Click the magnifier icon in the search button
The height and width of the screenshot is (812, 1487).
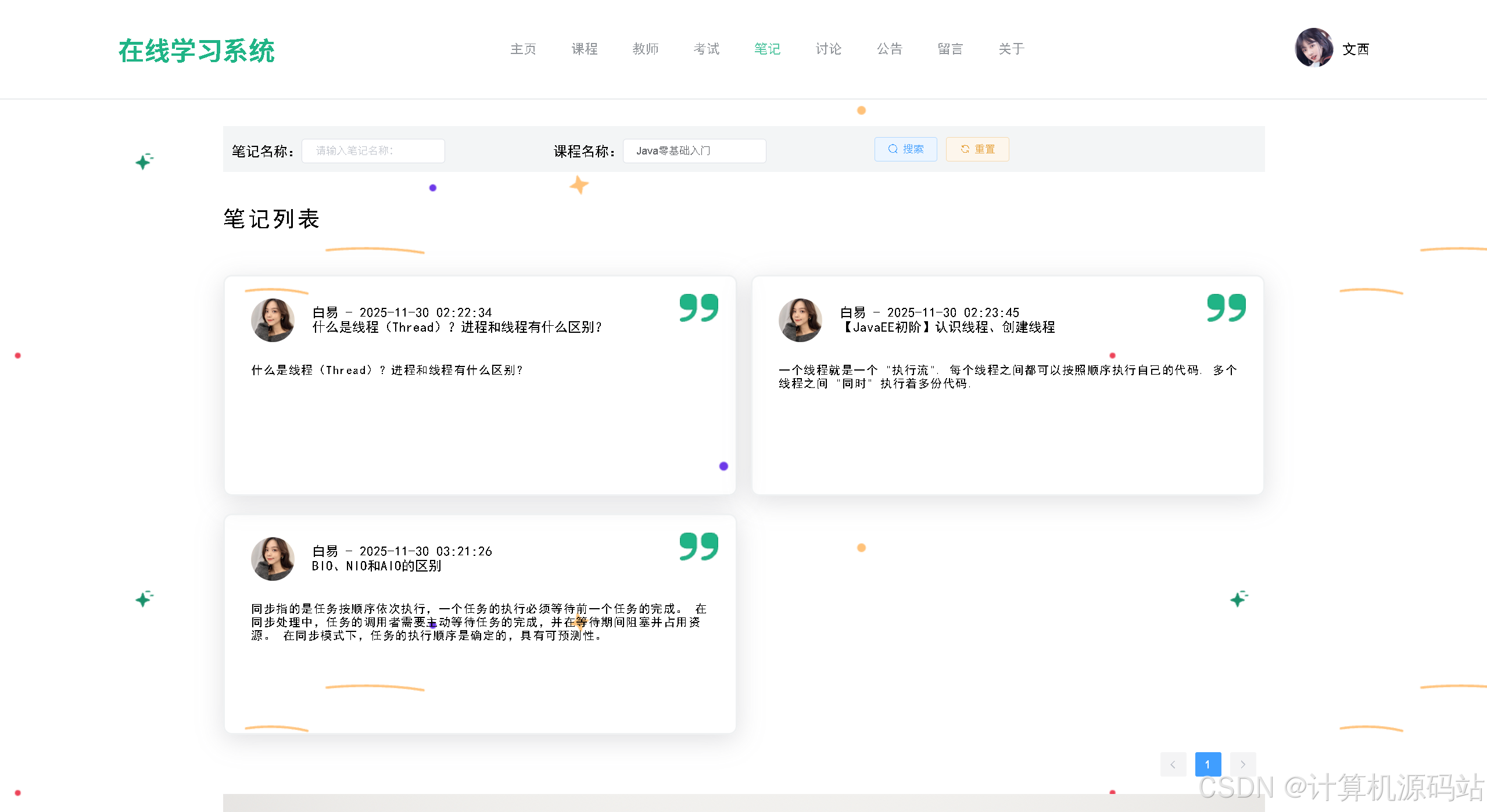coord(893,149)
